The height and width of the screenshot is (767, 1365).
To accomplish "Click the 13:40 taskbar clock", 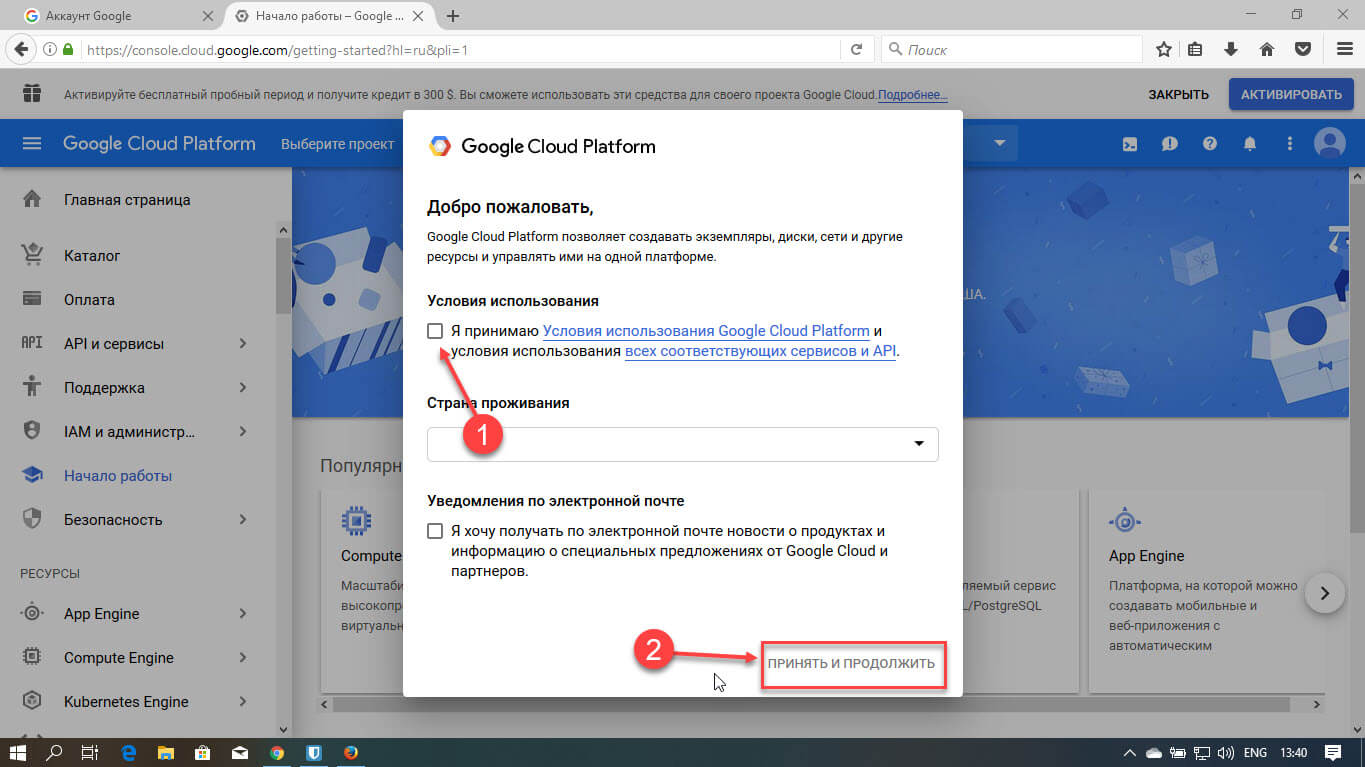I will click(x=1294, y=752).
